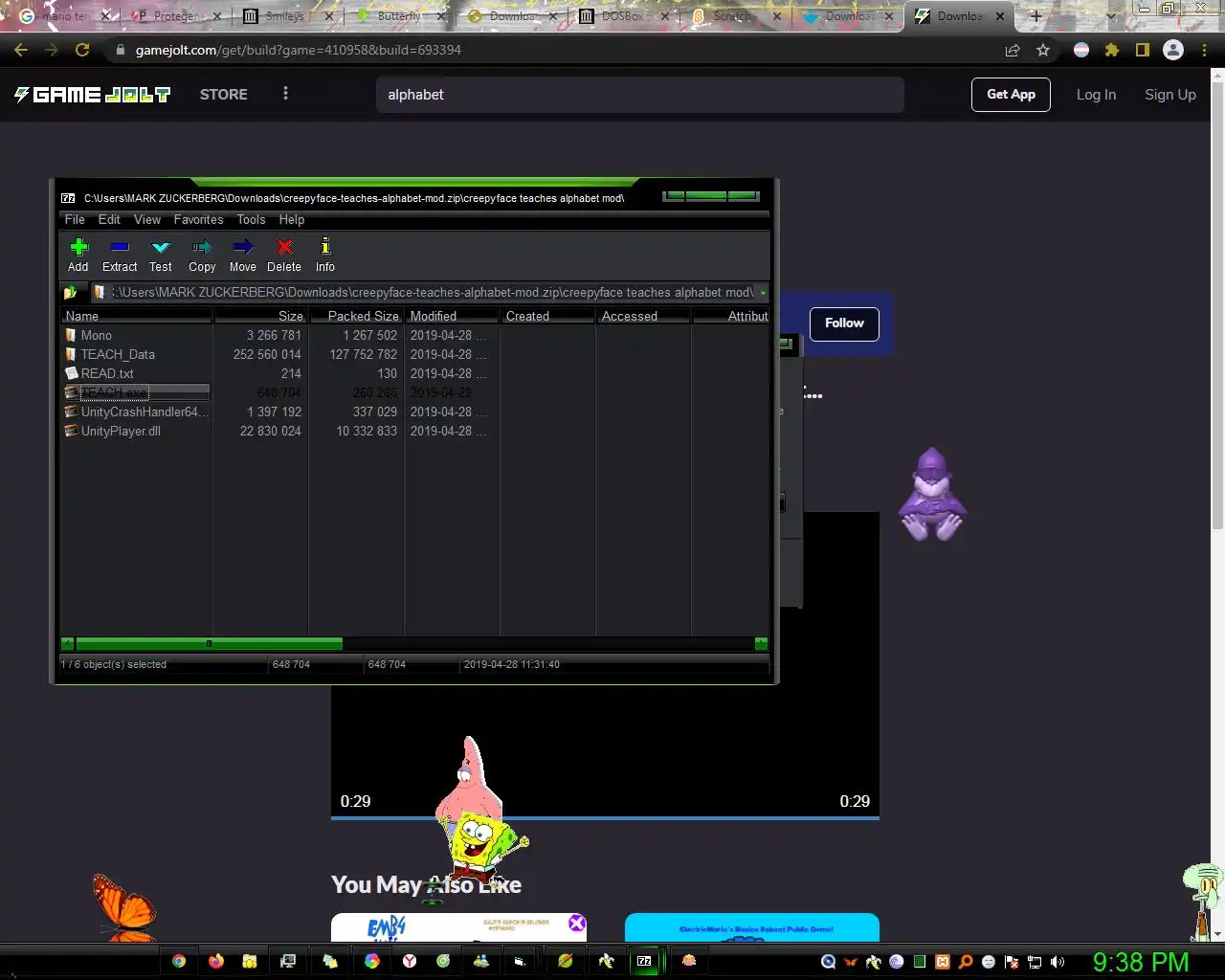Click the Firefox icon in the taskbar
The width and height of the screenshot is (1225, 980).
pyautogui.click(x=216, y=961)
